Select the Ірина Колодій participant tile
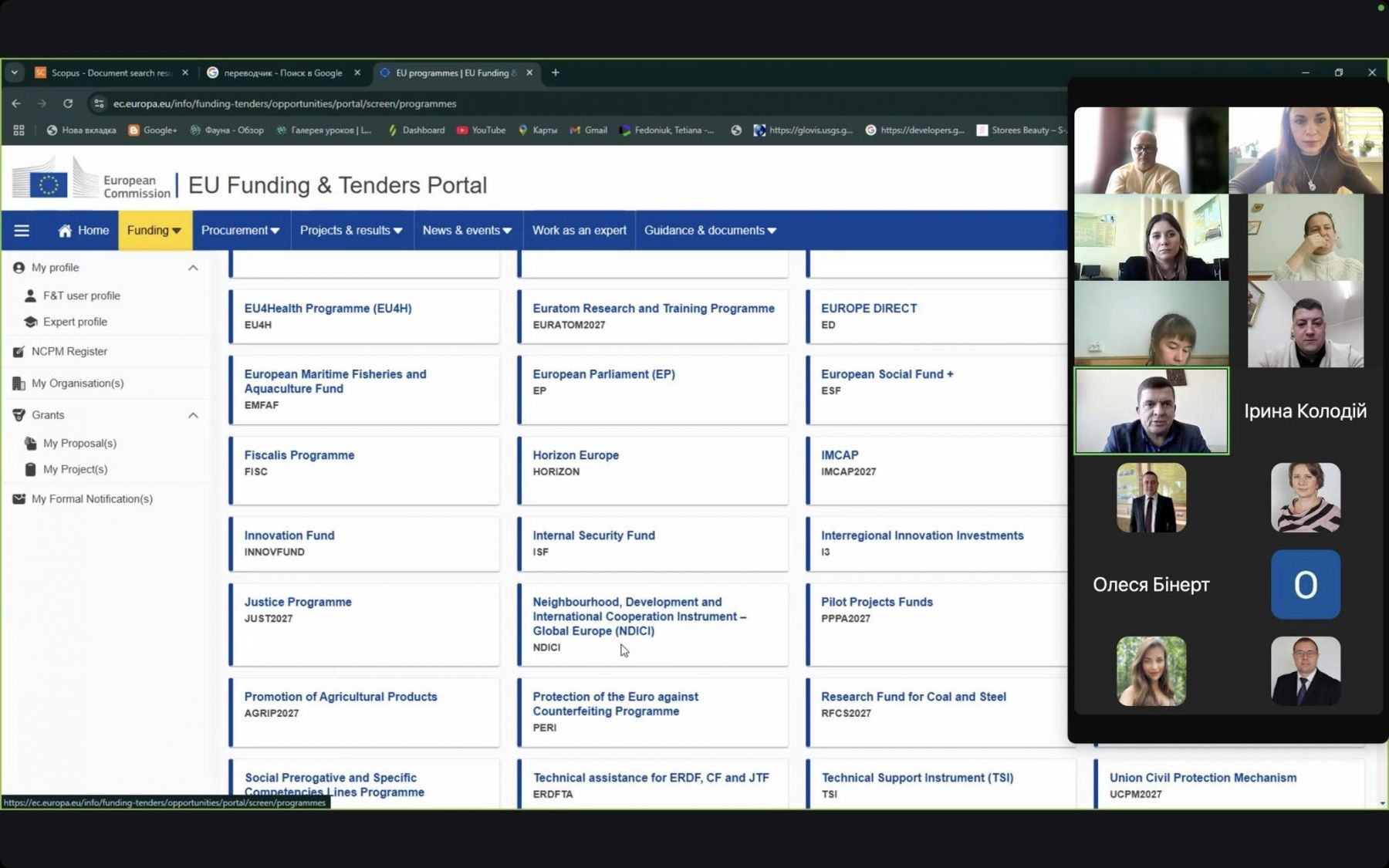 point(1305,411)
